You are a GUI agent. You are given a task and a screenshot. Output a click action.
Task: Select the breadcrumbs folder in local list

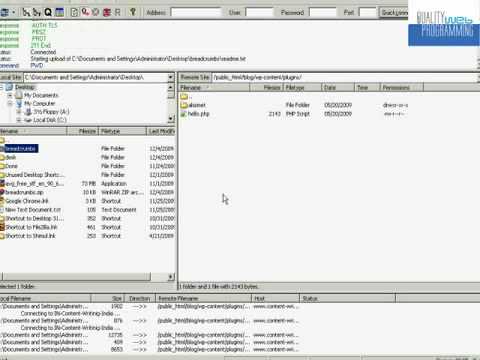click(x=21, y=149)
